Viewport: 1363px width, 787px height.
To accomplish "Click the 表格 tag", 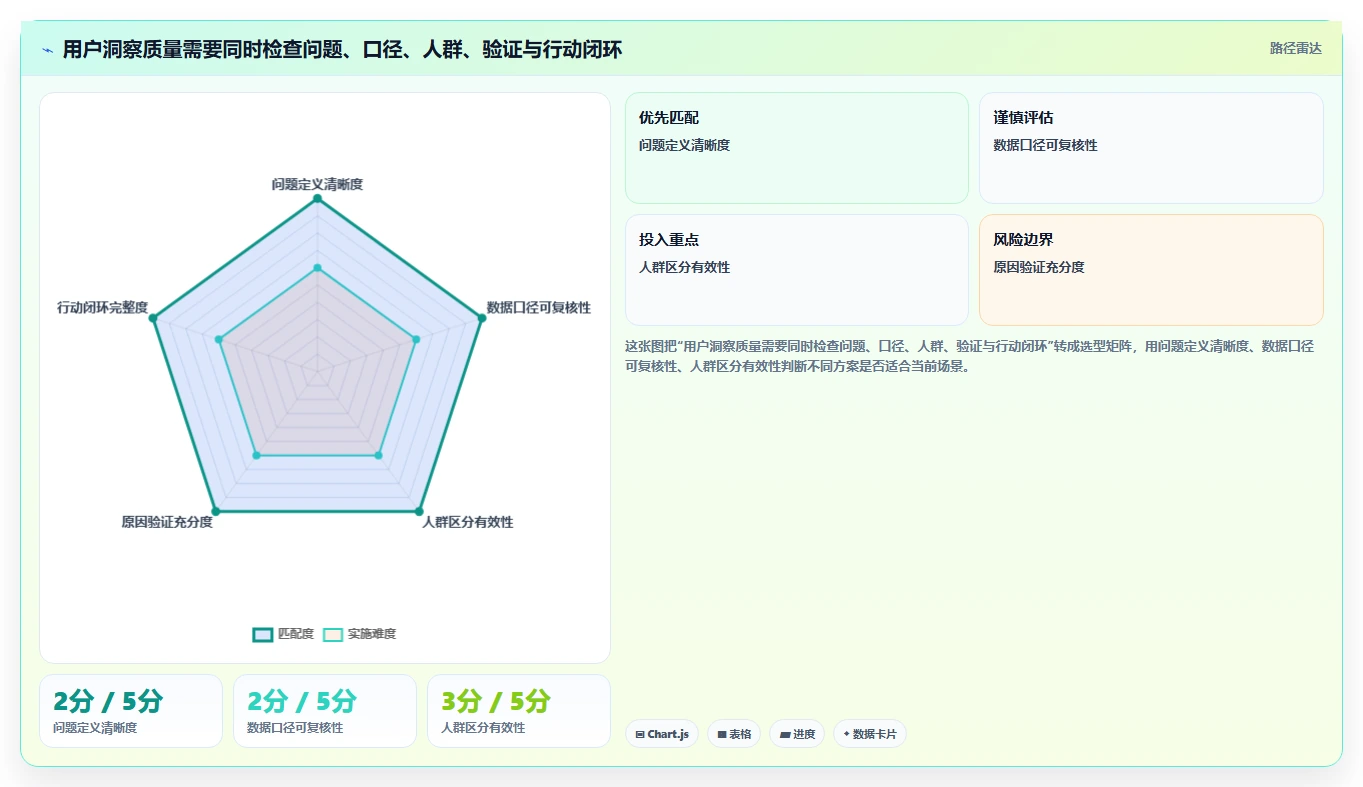I will pos(734,734).
